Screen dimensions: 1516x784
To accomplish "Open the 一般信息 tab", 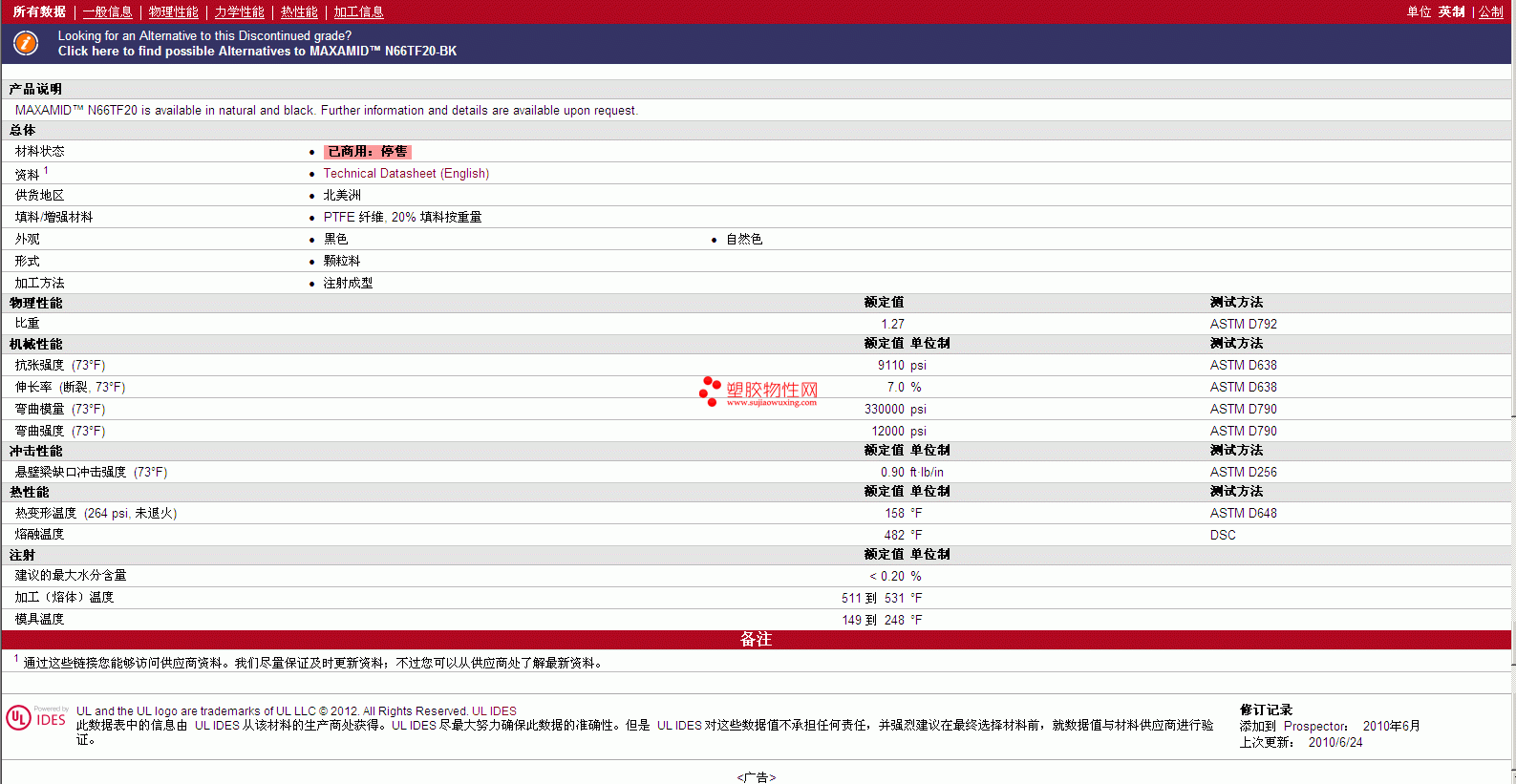I will 108,11.
